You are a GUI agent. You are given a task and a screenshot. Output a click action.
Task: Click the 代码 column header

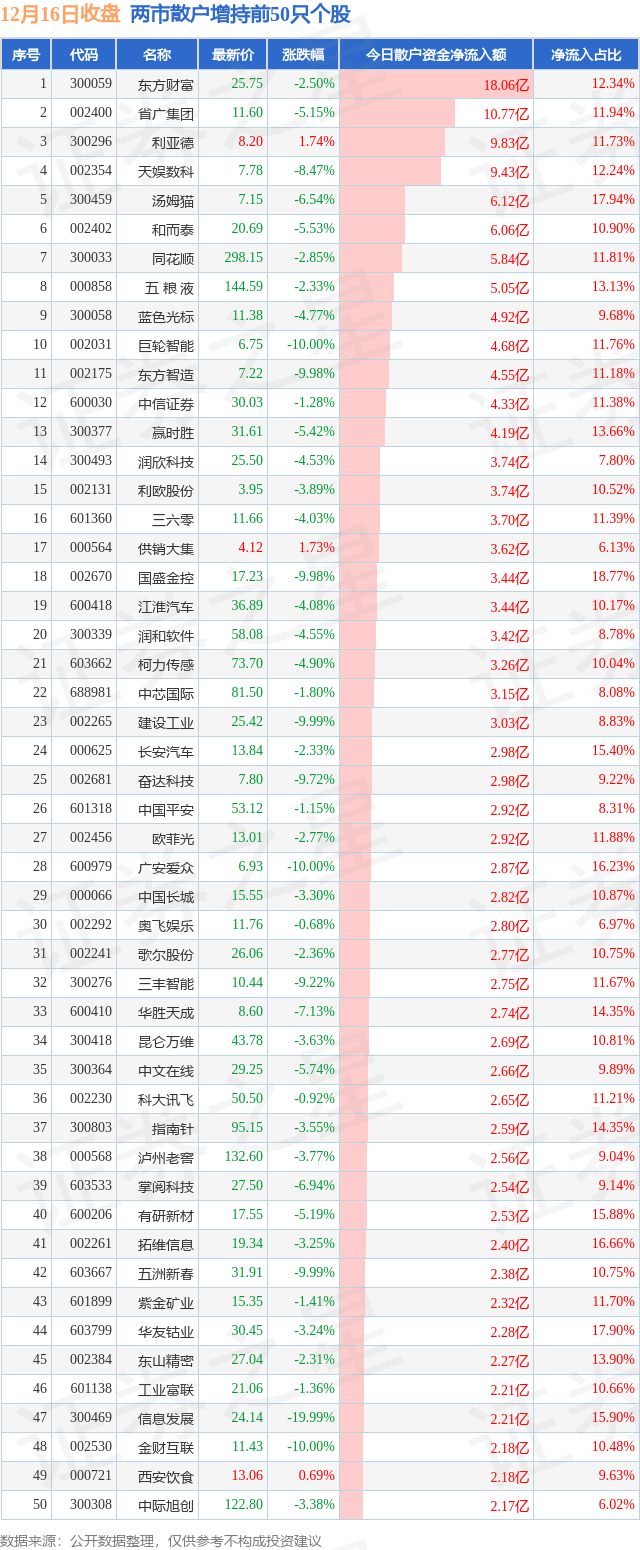coord(84,55)
